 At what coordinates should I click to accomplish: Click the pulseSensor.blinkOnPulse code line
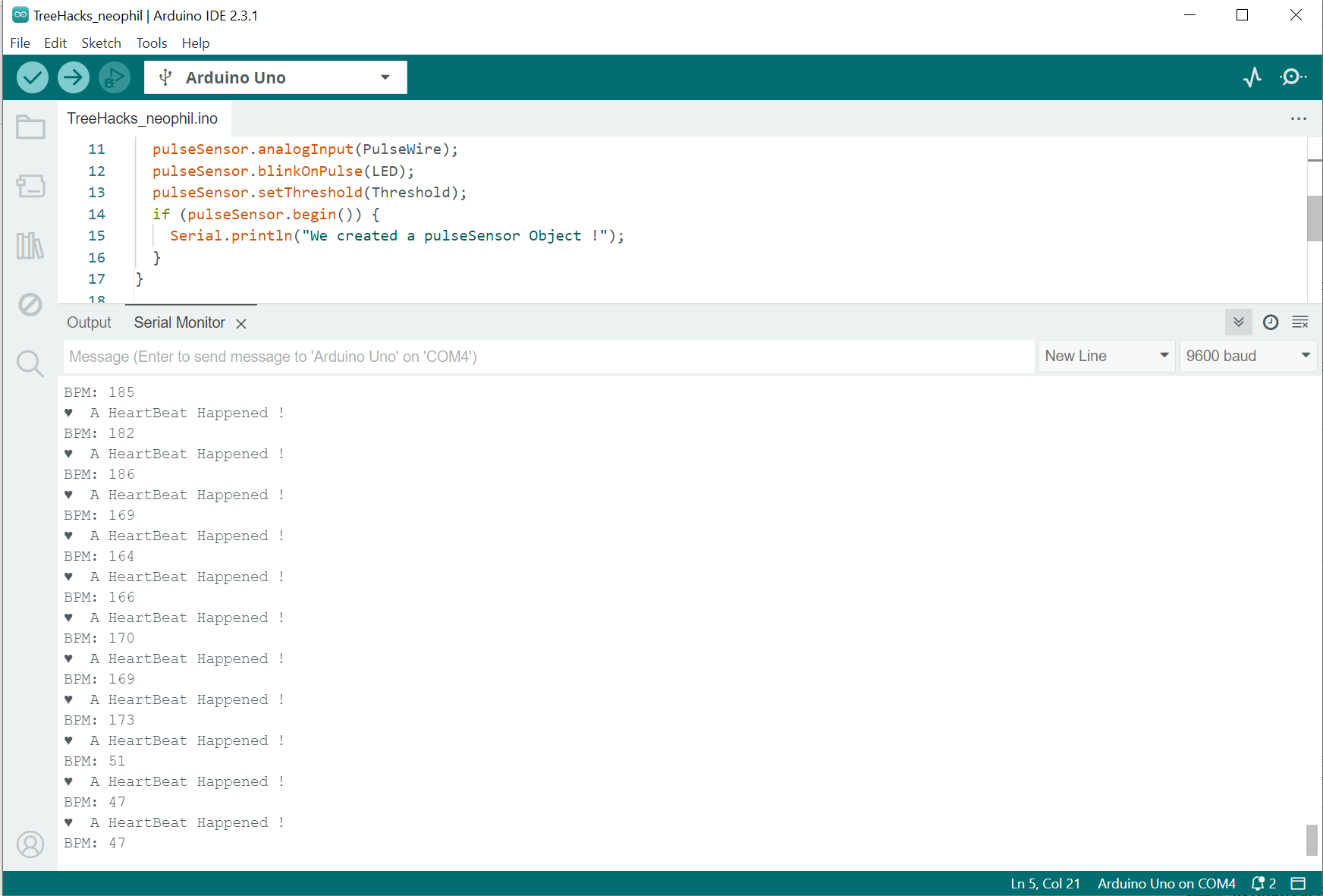coord(283,171)
